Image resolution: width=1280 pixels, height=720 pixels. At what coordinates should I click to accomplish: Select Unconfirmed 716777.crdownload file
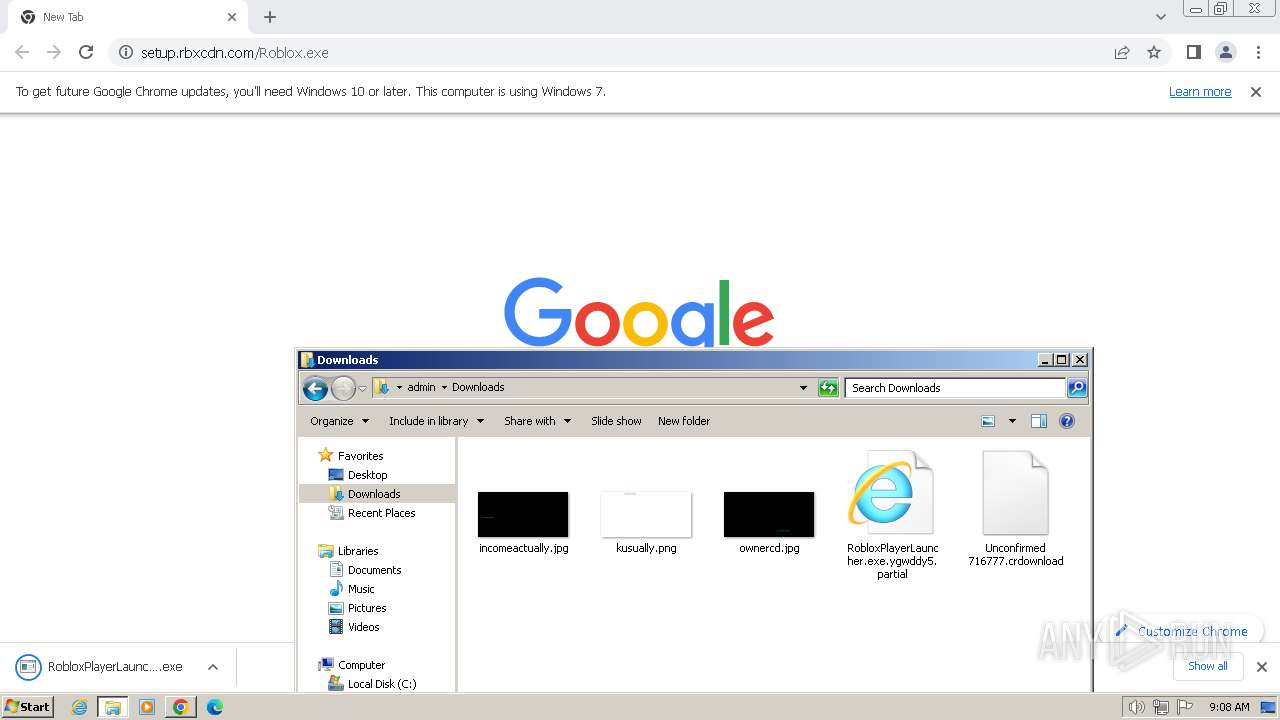[1015, 508]
